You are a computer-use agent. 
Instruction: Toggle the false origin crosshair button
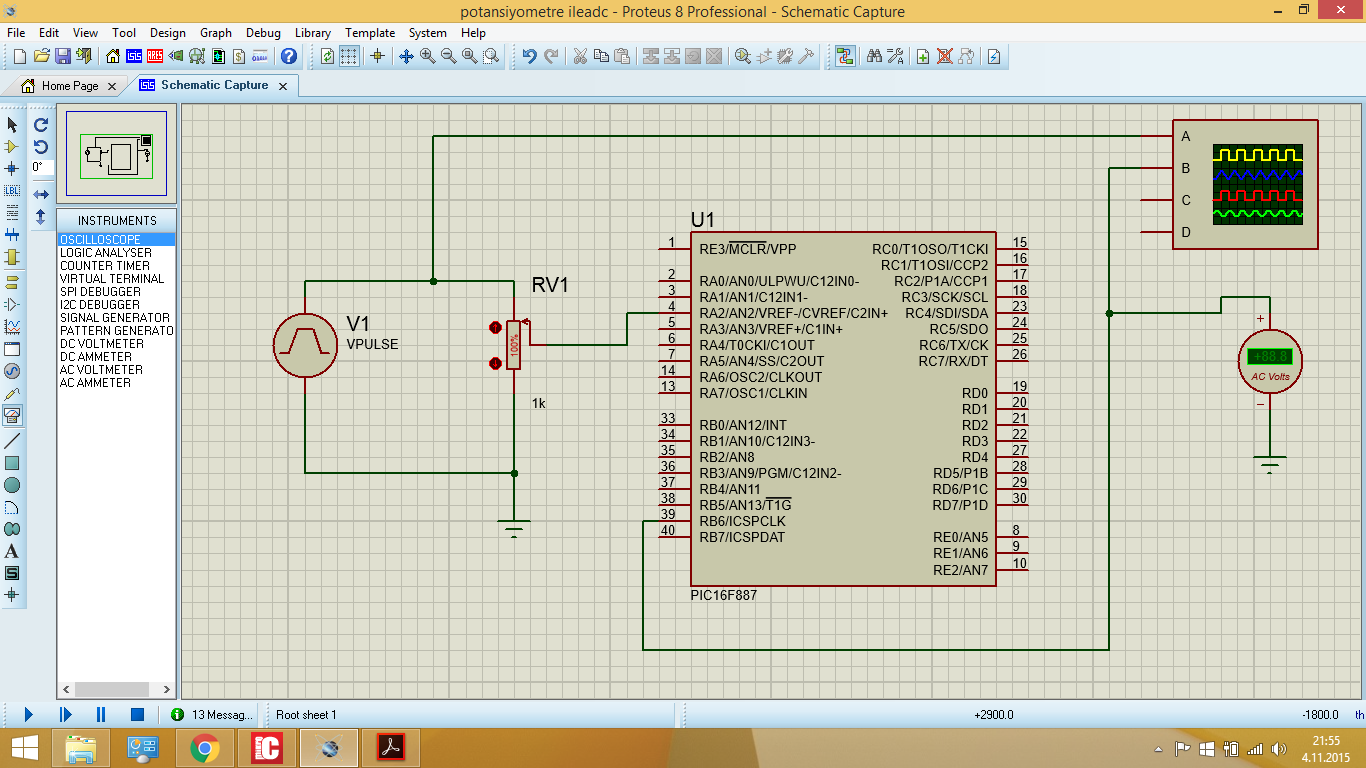377,56
